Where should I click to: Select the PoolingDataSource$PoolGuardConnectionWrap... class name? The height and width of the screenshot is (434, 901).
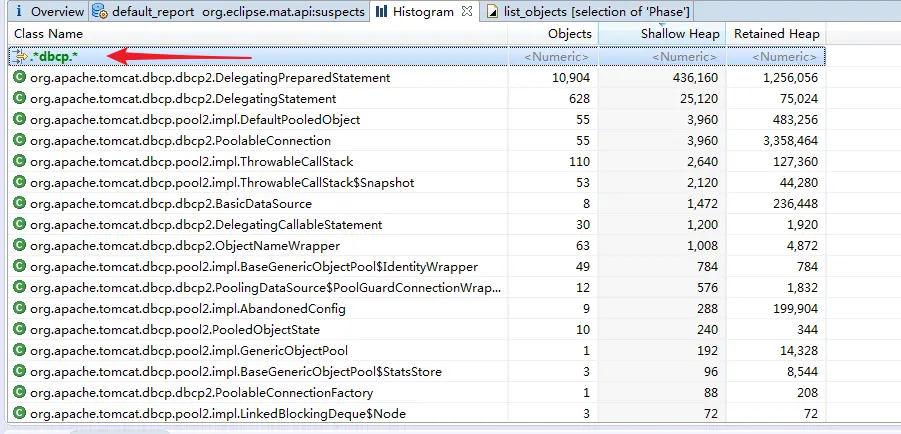tap(265, 287)
